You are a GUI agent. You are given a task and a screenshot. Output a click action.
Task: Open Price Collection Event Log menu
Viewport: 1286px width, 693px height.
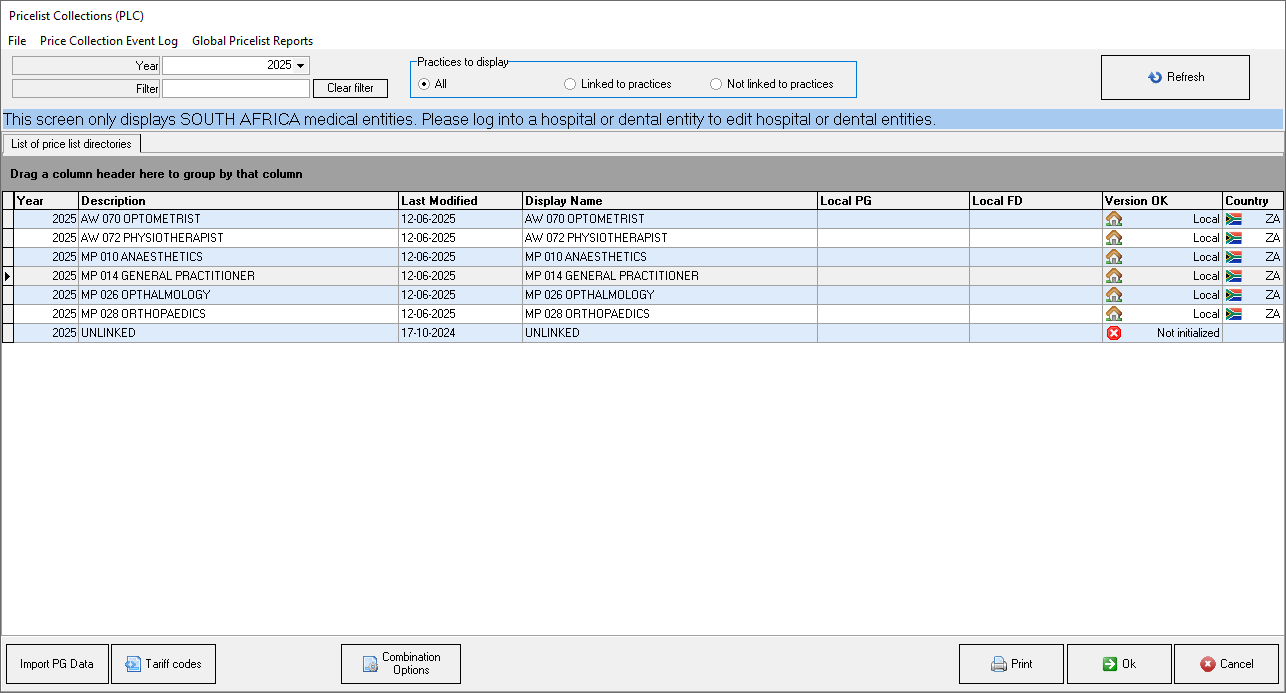tap(109, 41)
